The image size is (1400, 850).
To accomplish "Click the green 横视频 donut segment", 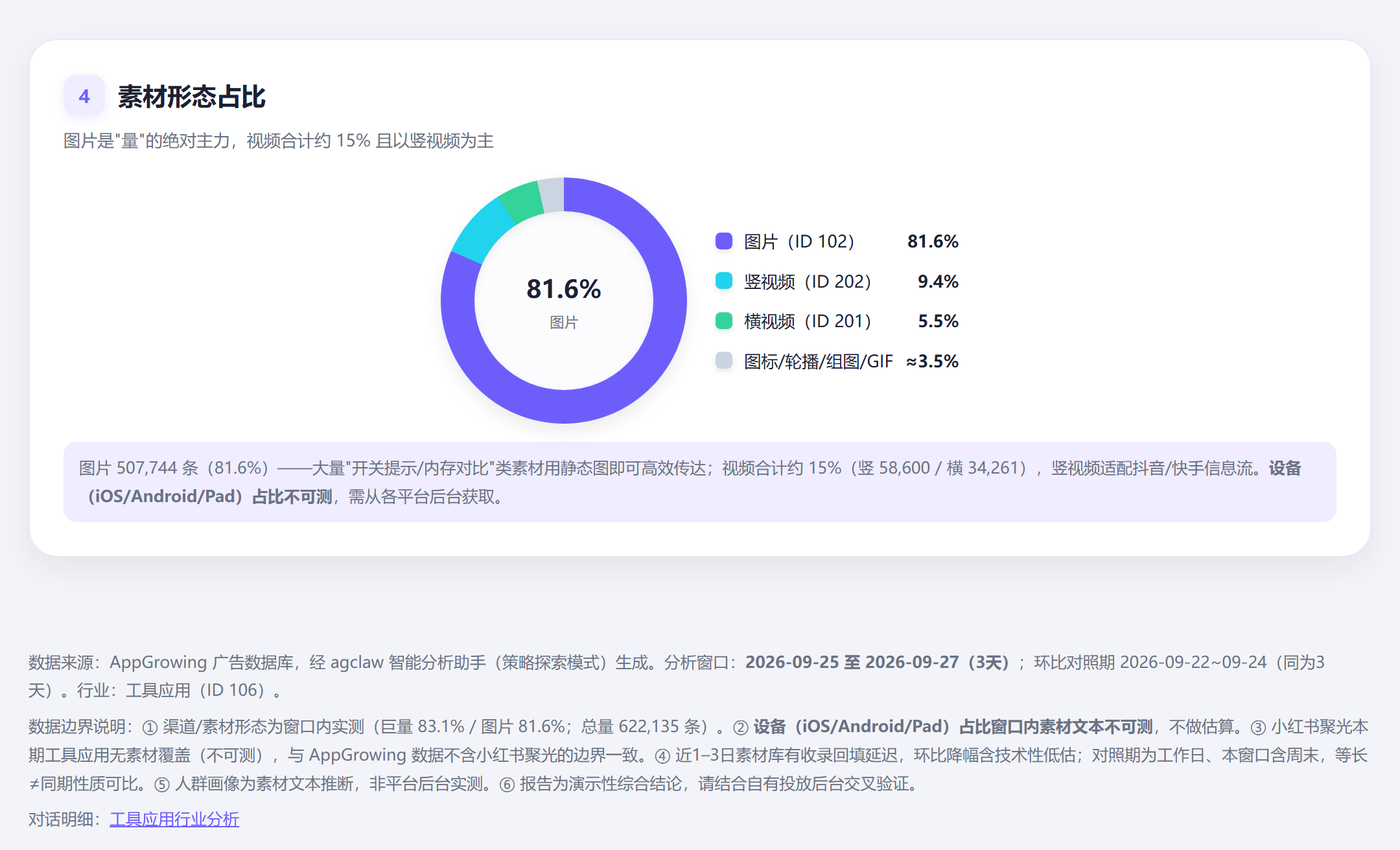I will pyautogui.click(x=524, y=202).
